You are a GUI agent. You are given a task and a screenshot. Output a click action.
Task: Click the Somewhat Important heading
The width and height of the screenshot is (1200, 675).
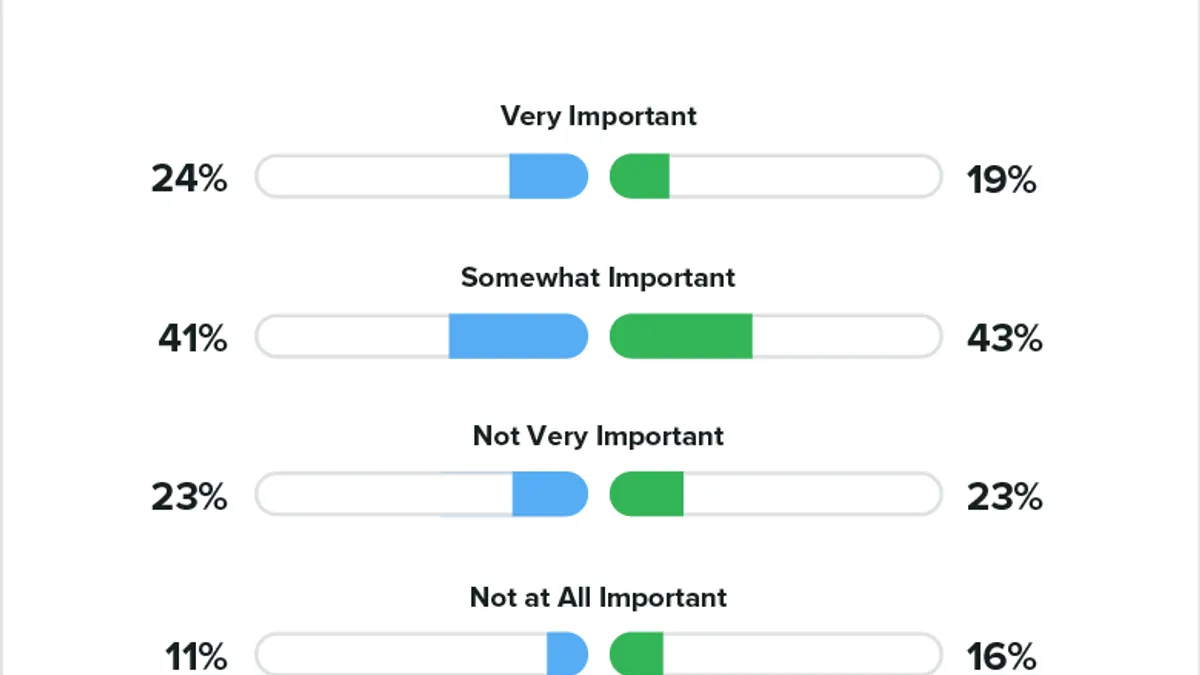tap(598, 277)
